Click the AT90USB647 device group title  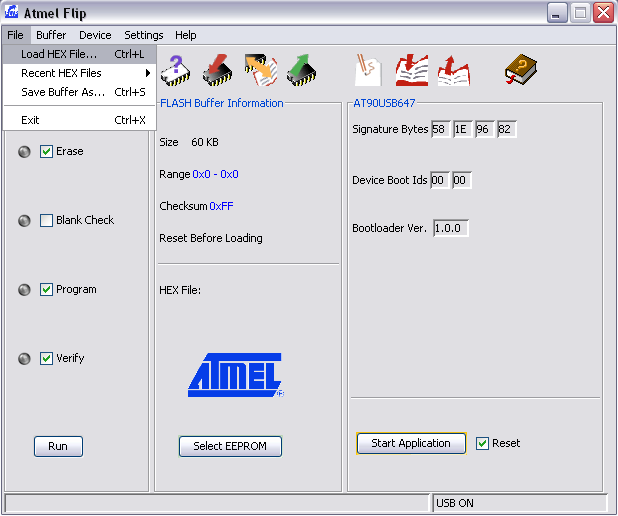(x=384, y=103)
